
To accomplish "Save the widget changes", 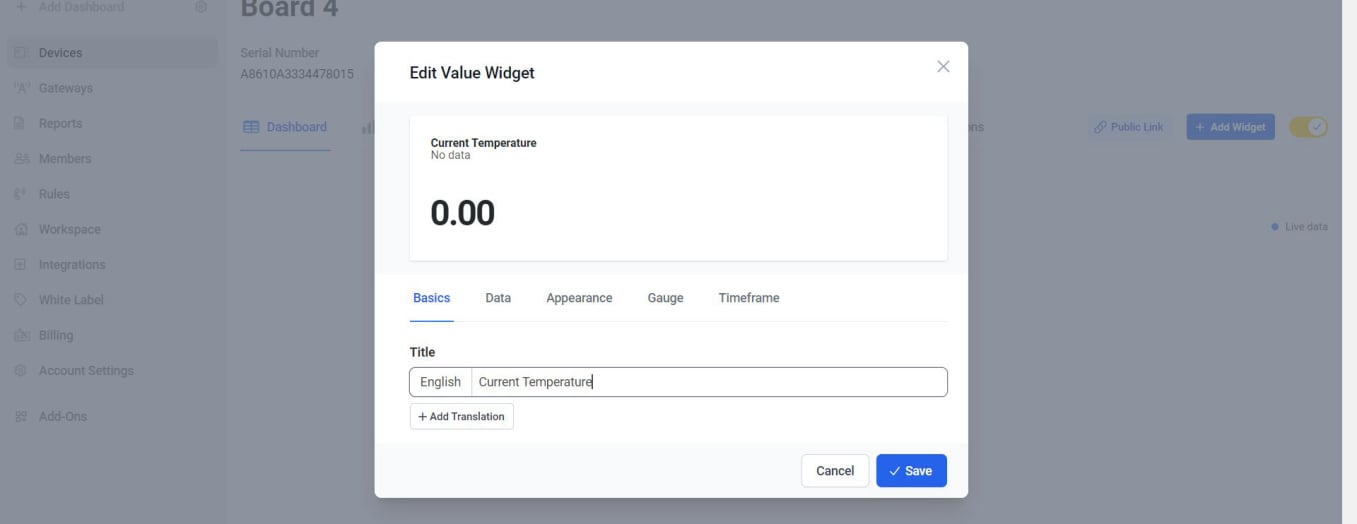I will pos(911,471).
